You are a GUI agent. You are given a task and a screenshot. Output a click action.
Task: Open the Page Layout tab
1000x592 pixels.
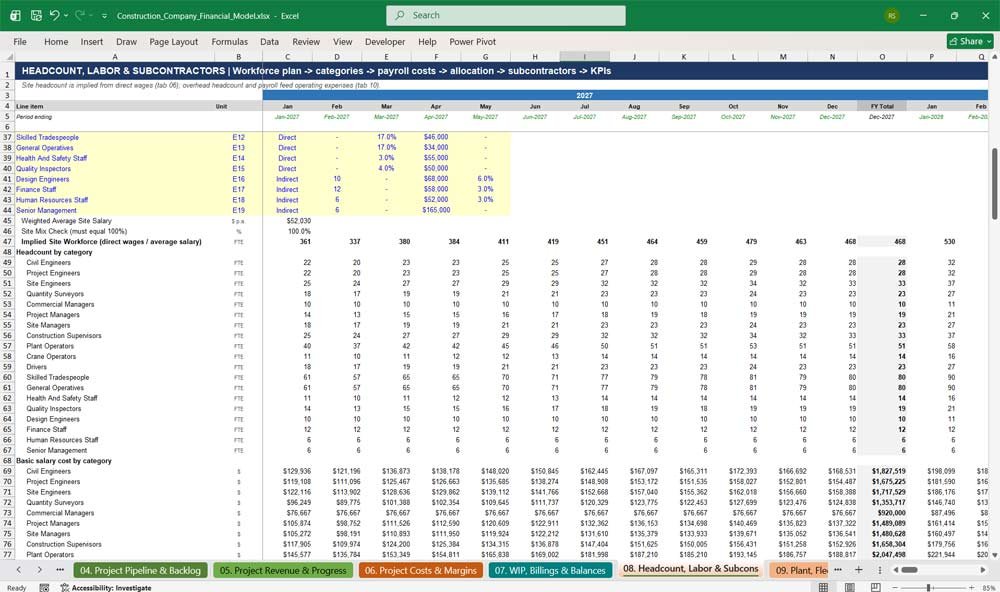[173, 41]
